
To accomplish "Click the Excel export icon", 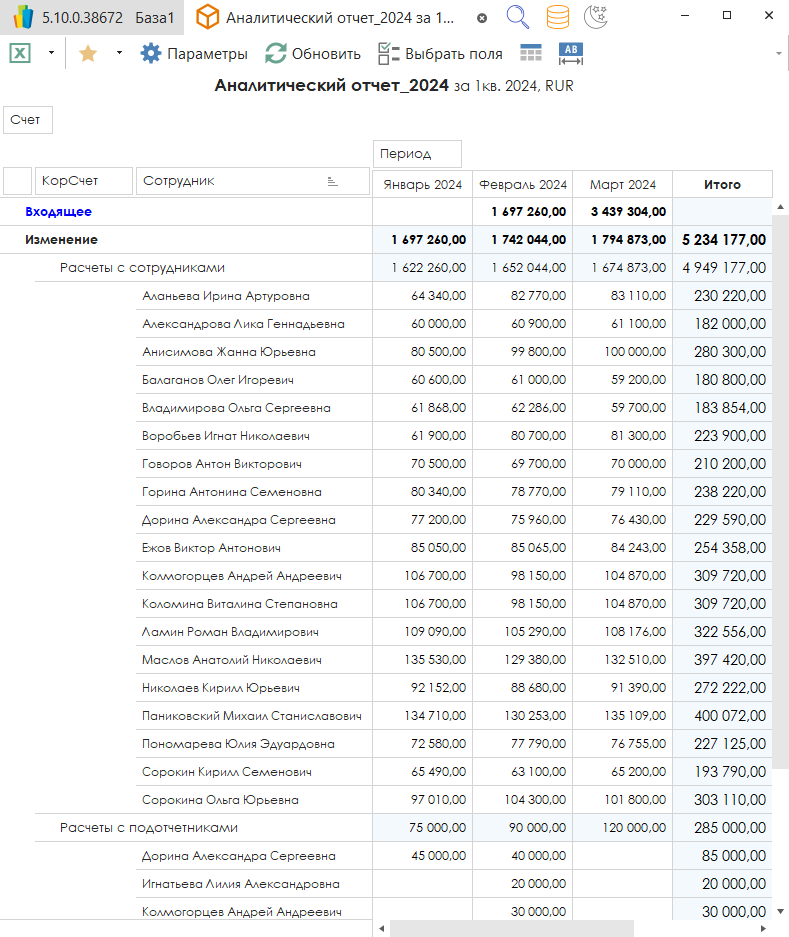I will (20, 54).
